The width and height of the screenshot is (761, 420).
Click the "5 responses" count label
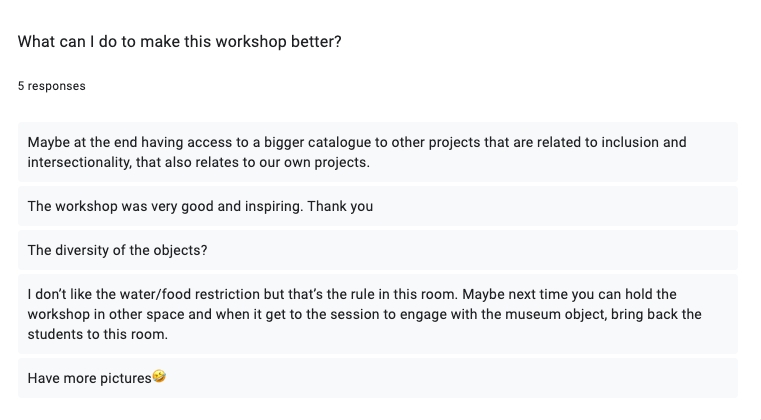point(51,86)
